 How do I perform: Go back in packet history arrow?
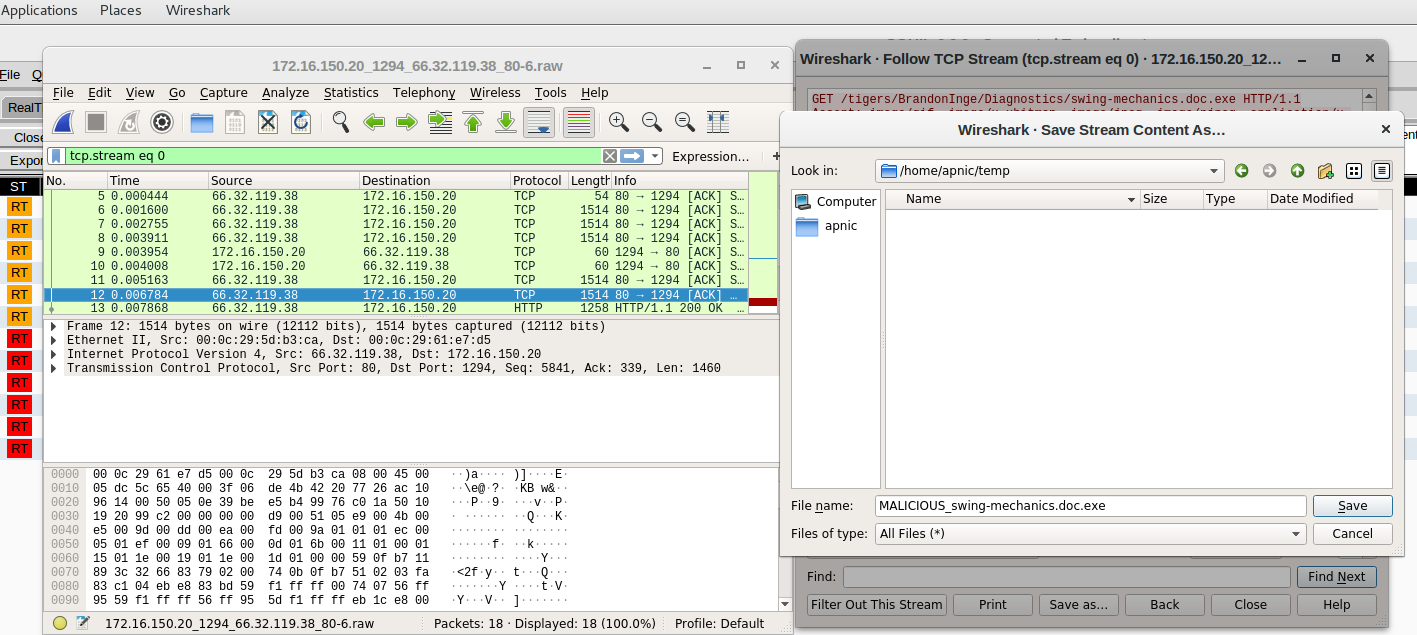coord(374,122)
